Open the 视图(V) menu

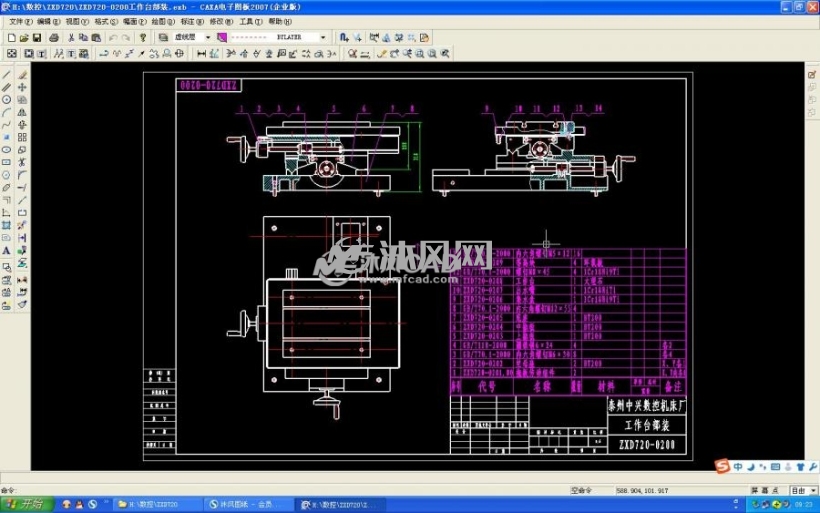click(x=77, y=21)
